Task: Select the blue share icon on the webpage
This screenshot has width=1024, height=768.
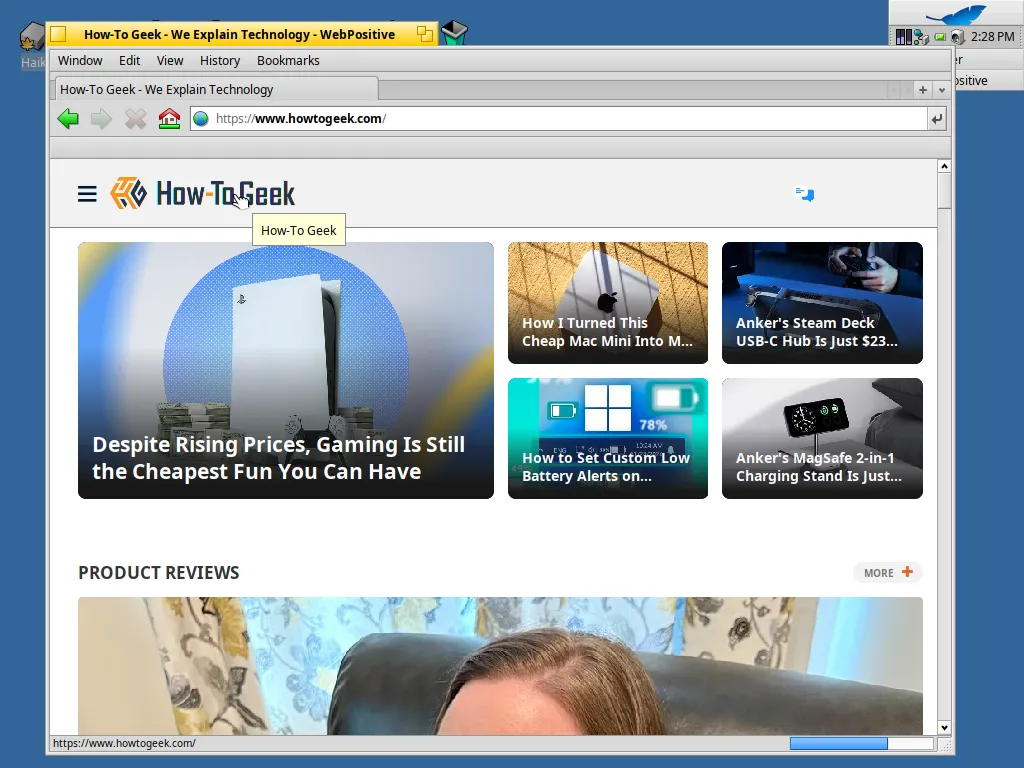Action: 805,195
